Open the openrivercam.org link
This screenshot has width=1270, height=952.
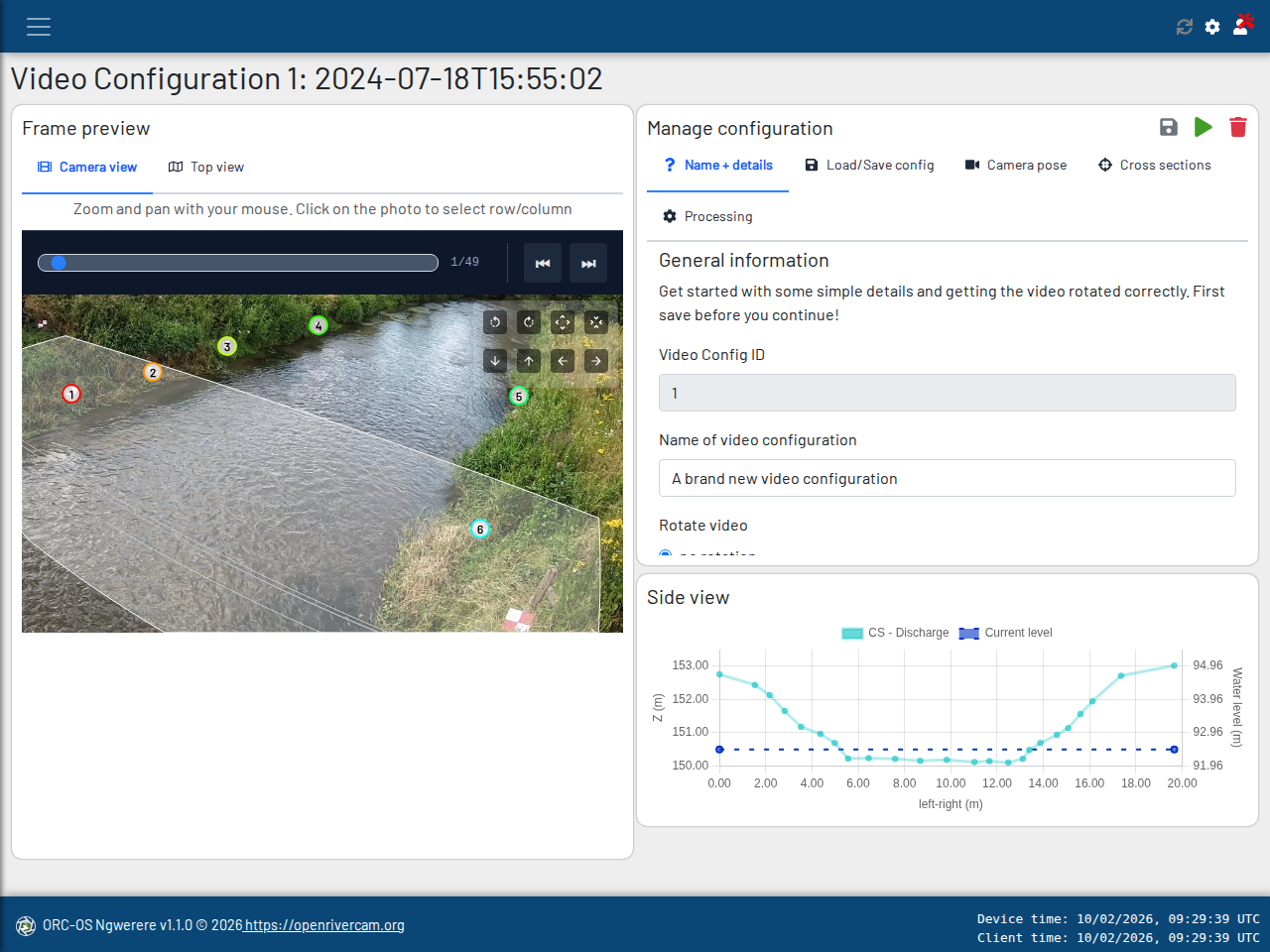coord(324,925)
